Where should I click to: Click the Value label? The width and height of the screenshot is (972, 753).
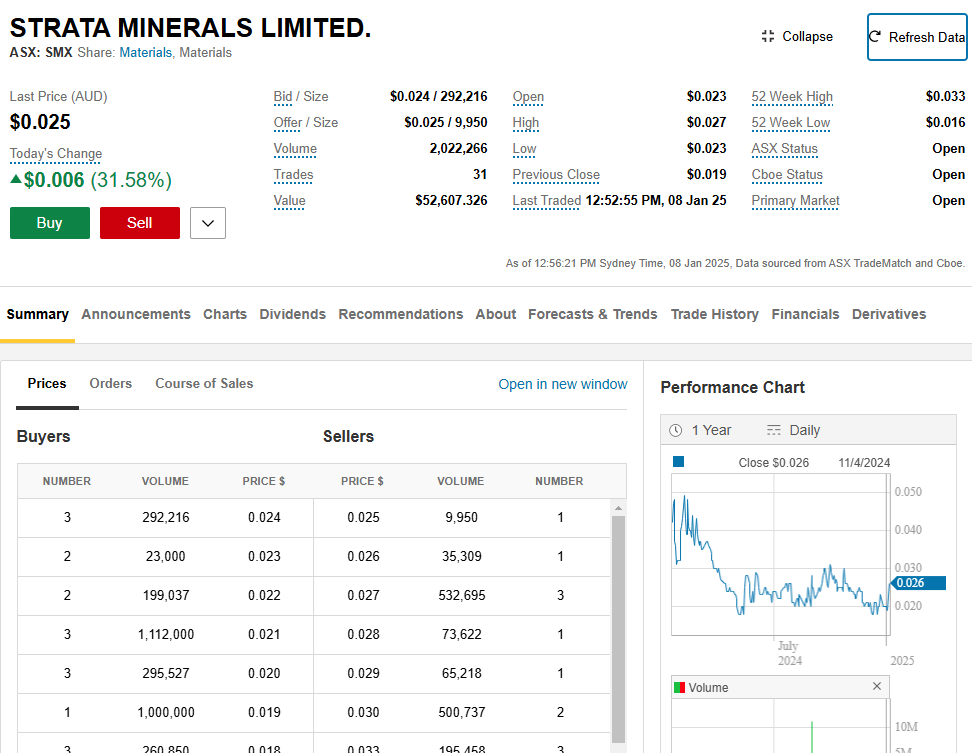click(289, 201)
